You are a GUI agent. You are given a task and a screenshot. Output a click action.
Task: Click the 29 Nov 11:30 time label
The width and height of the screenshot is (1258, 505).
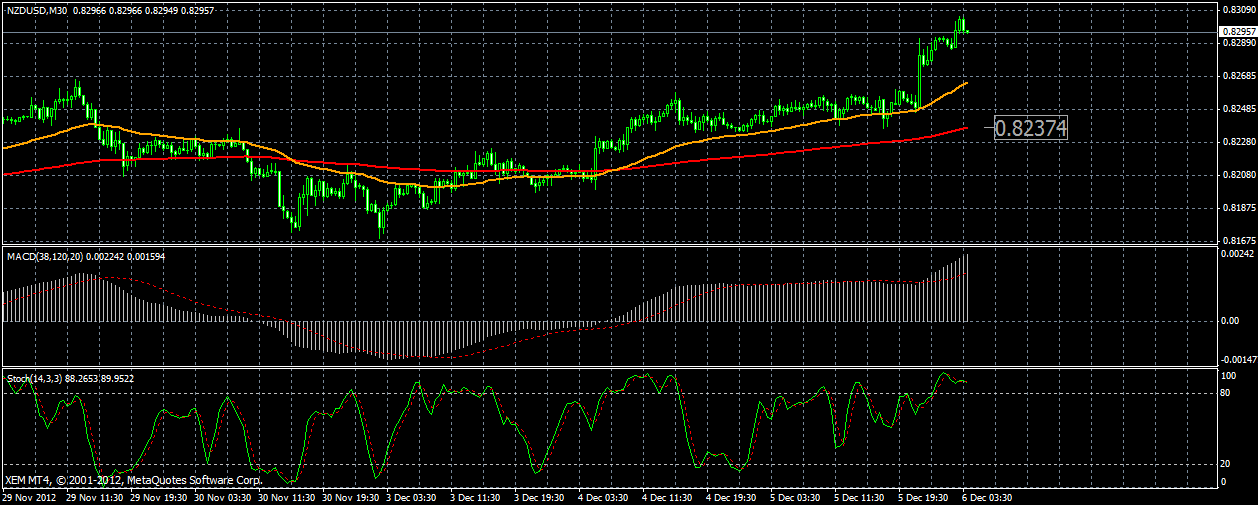(x=97, y=497)
